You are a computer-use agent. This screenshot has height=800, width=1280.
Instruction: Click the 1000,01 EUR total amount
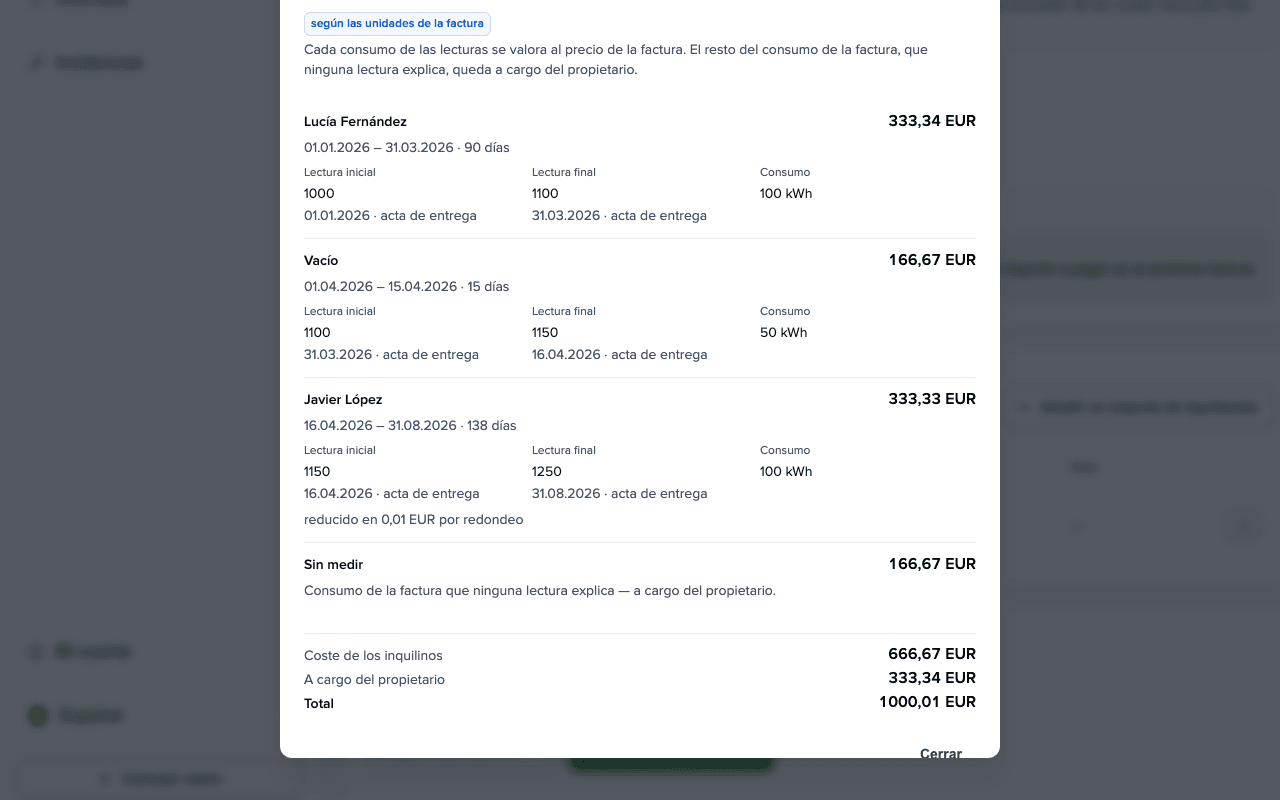click(x=928, y=702)
